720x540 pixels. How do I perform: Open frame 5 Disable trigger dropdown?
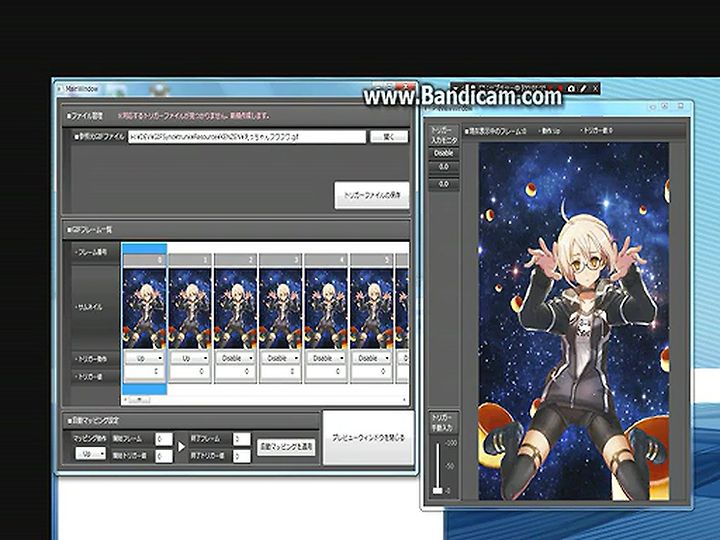pyautogui.click(x=372, y=358)
